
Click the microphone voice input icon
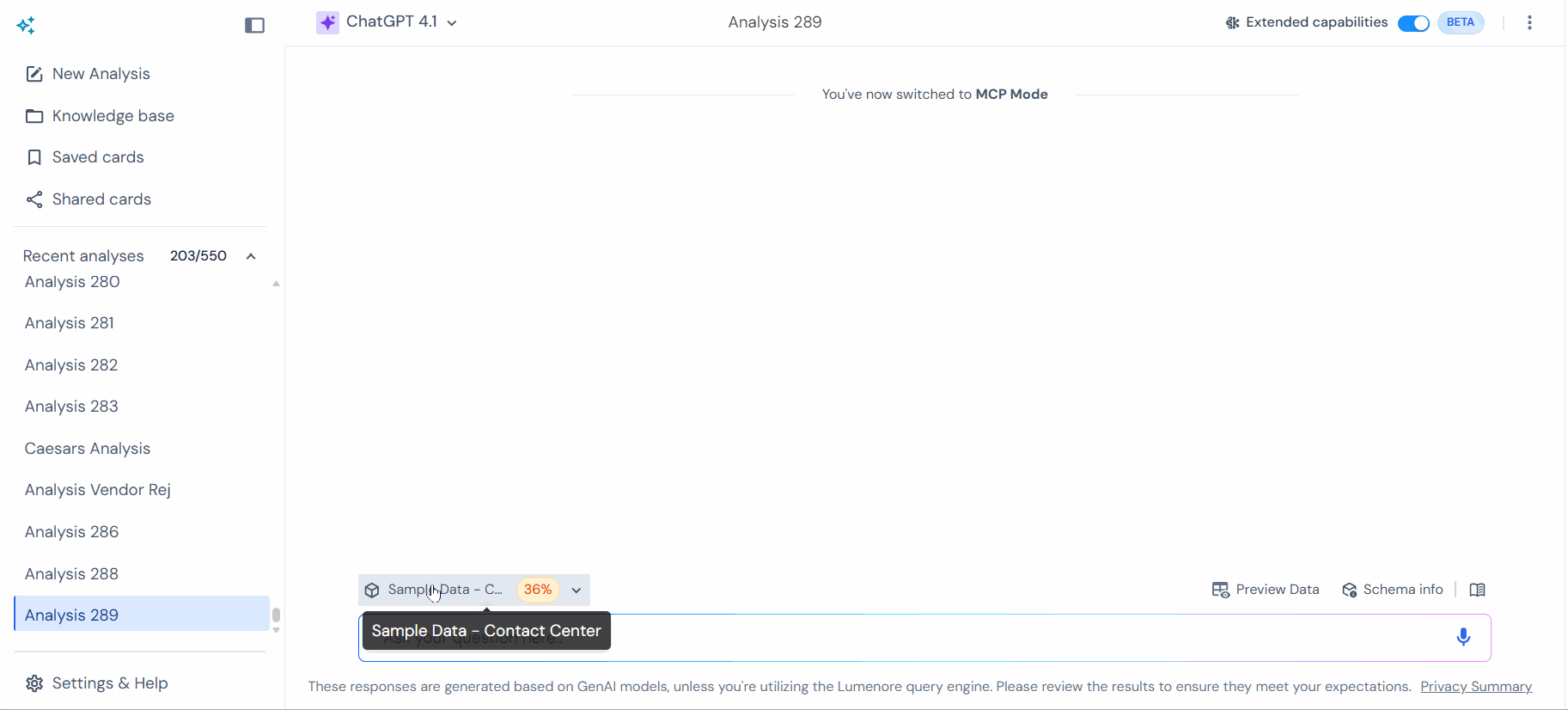point(1463,637)
